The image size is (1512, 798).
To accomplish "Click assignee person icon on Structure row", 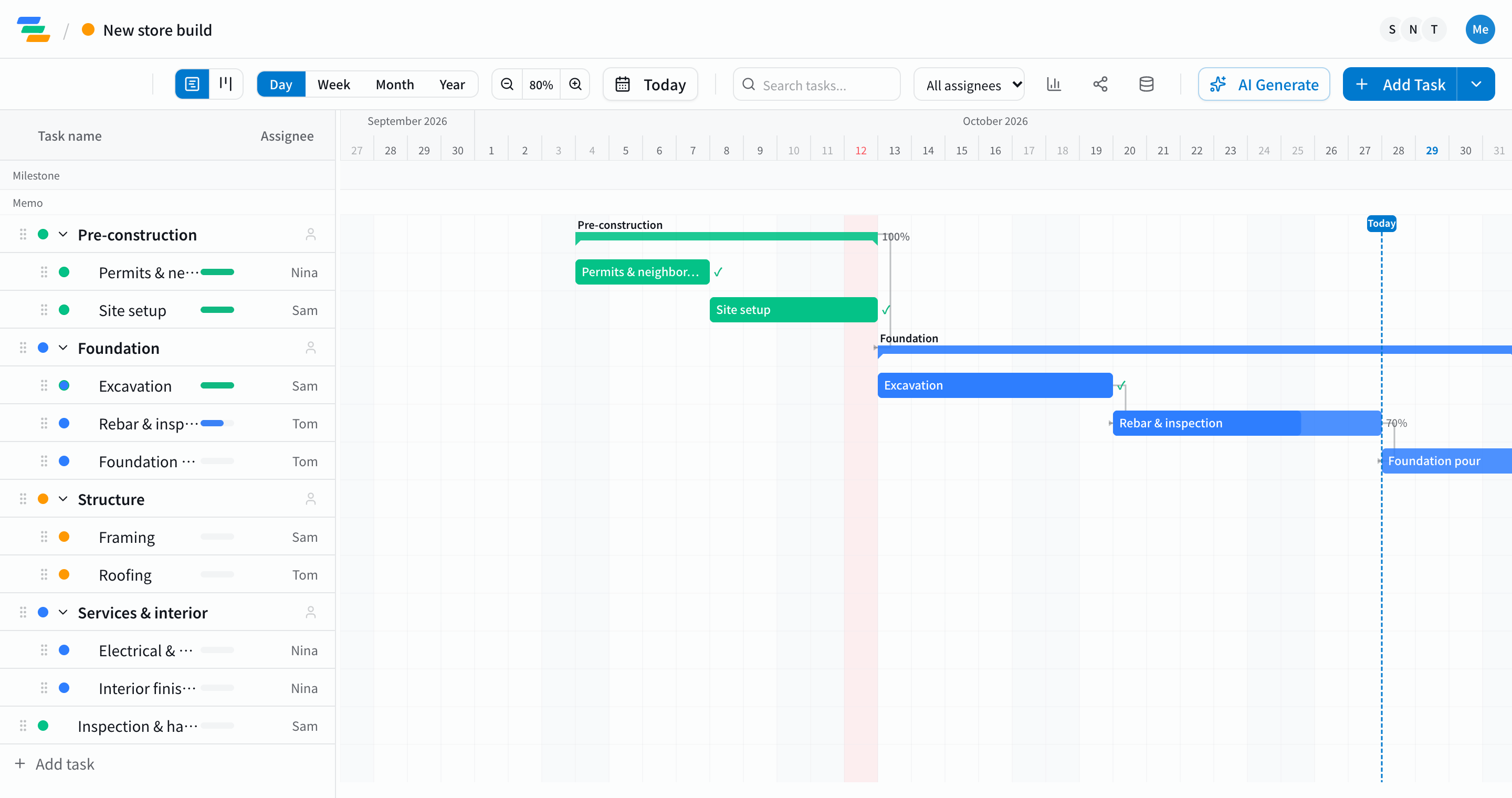I will (310, 499).
